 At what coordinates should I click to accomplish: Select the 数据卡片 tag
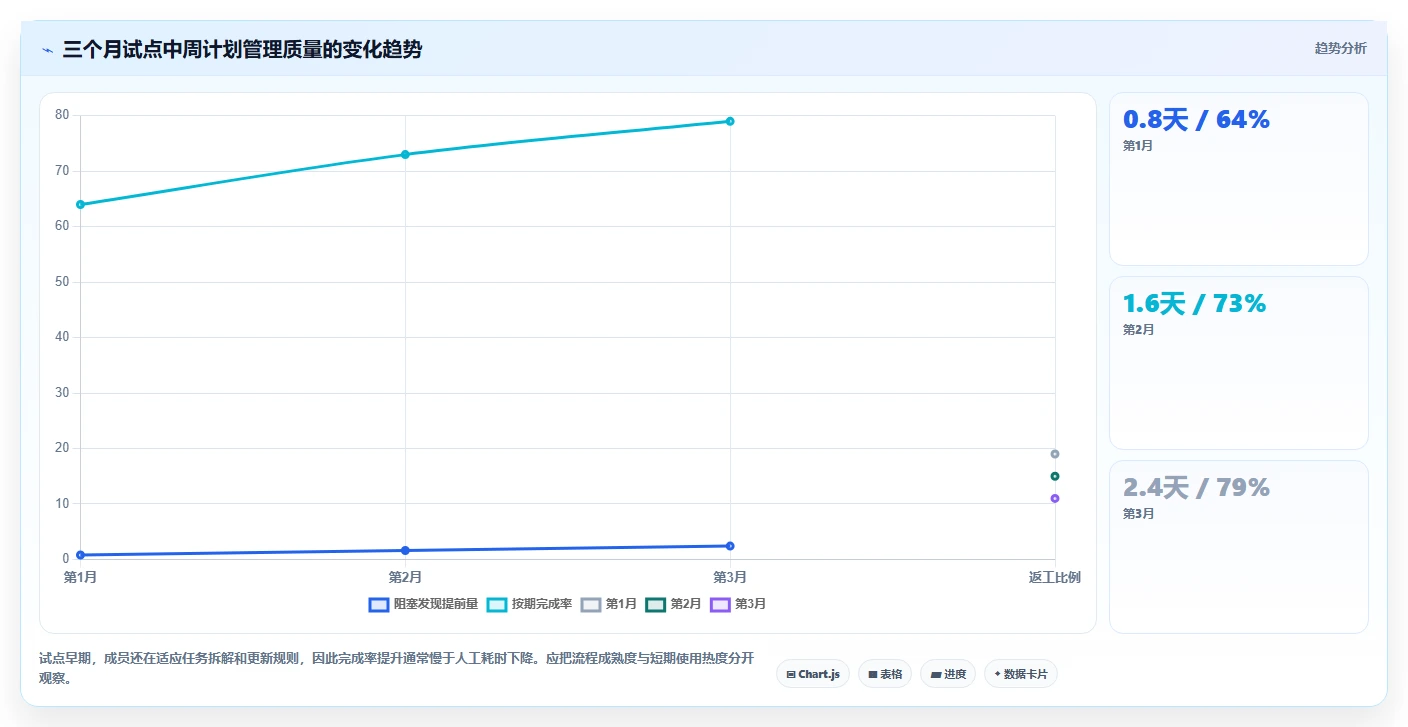[1021, 674]
